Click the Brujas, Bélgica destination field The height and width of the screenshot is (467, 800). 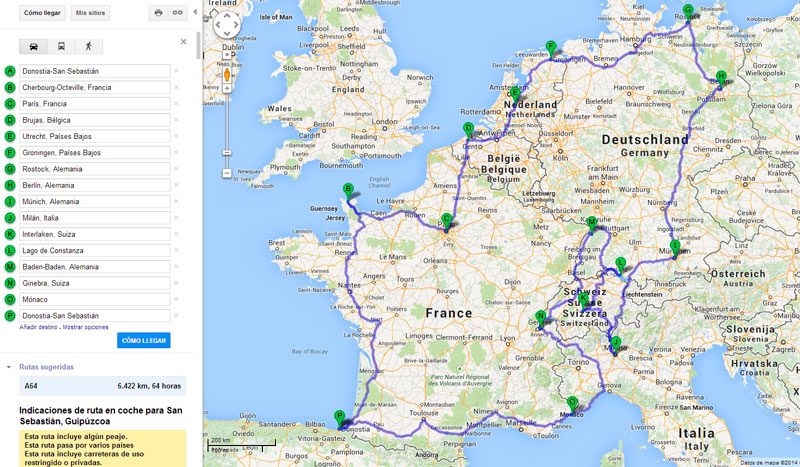point(95,120)
